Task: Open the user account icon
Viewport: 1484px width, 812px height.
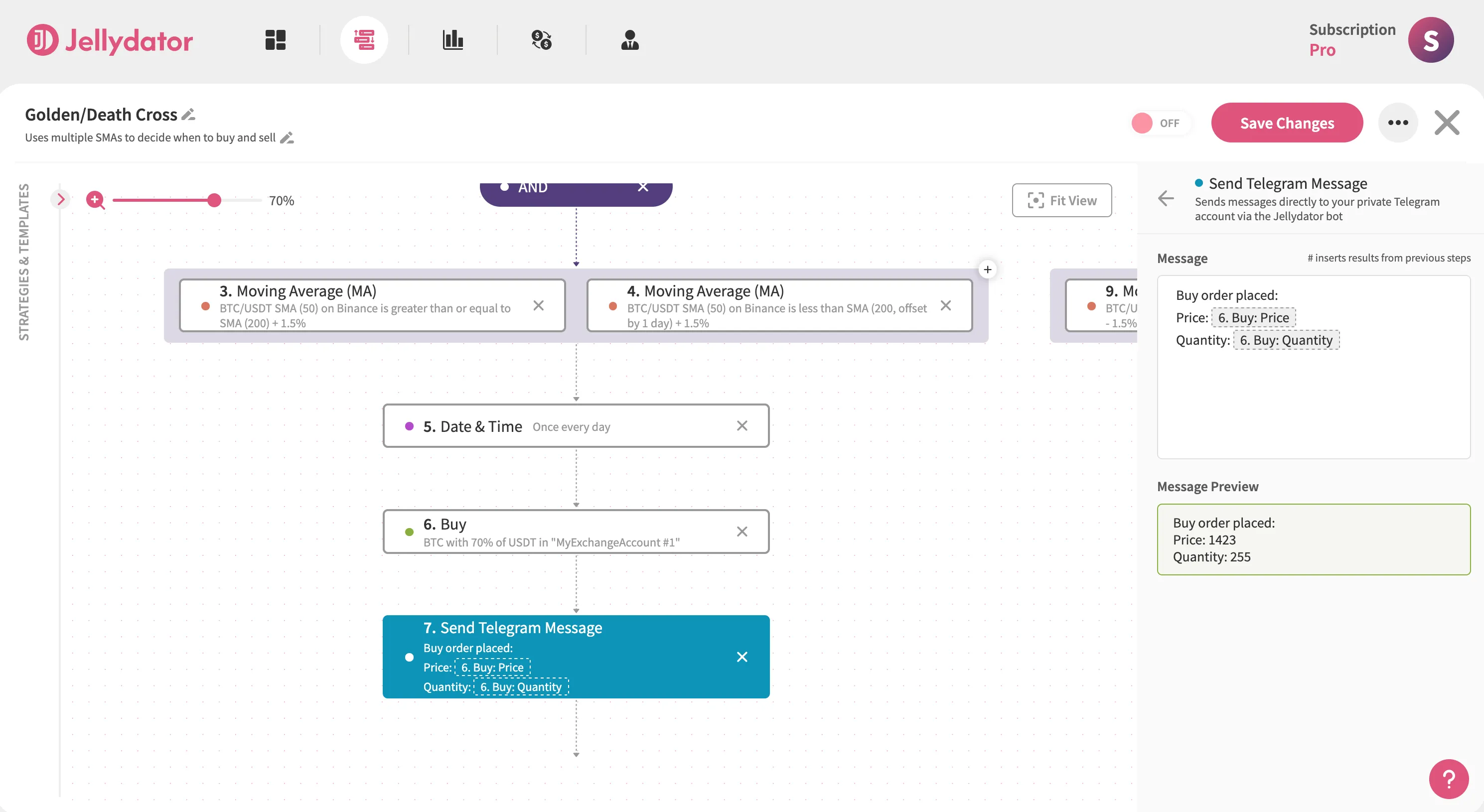Action: (630, 40)
